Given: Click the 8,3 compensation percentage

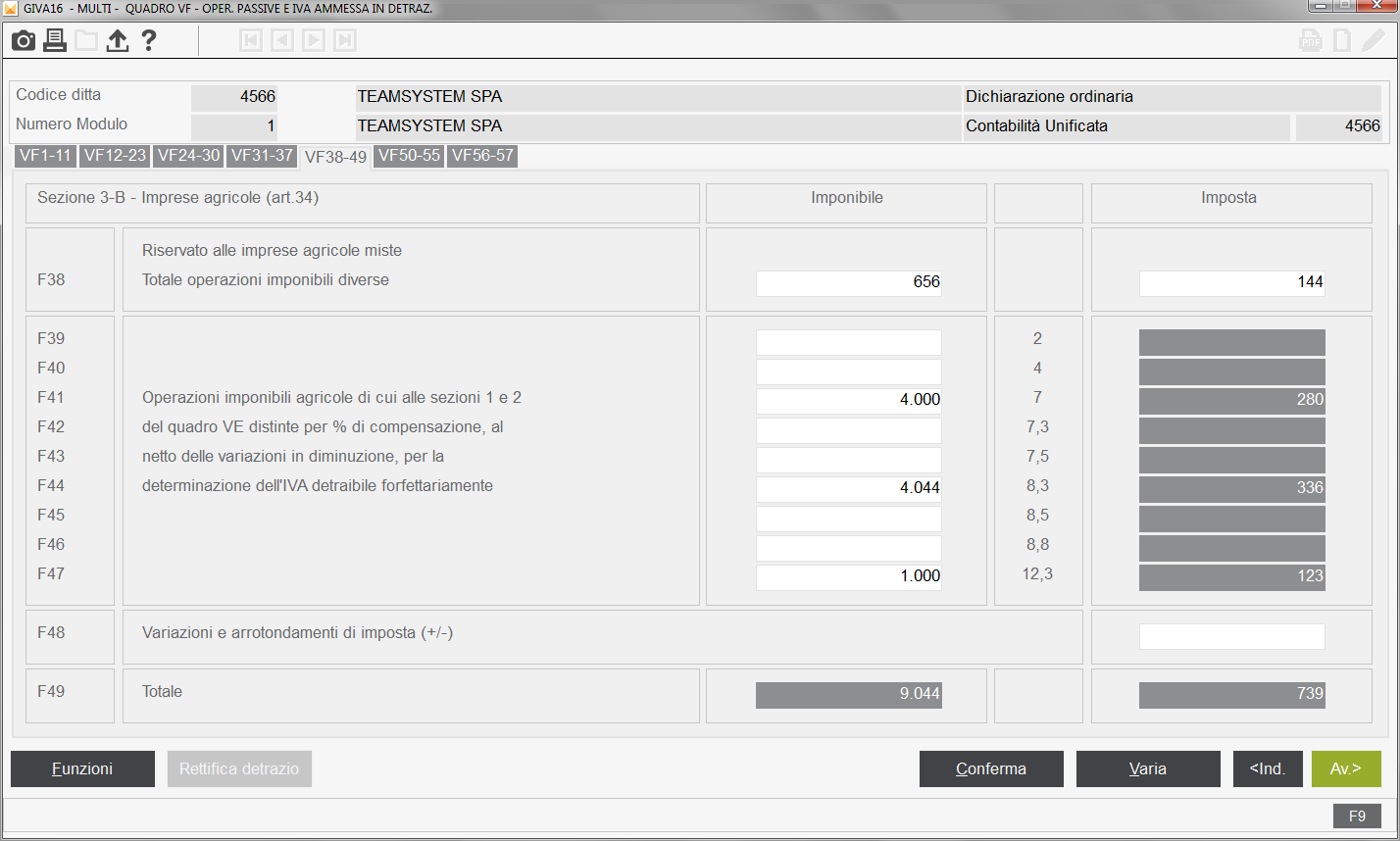Looking at the screenshot, I should (x=1037, y=485).
